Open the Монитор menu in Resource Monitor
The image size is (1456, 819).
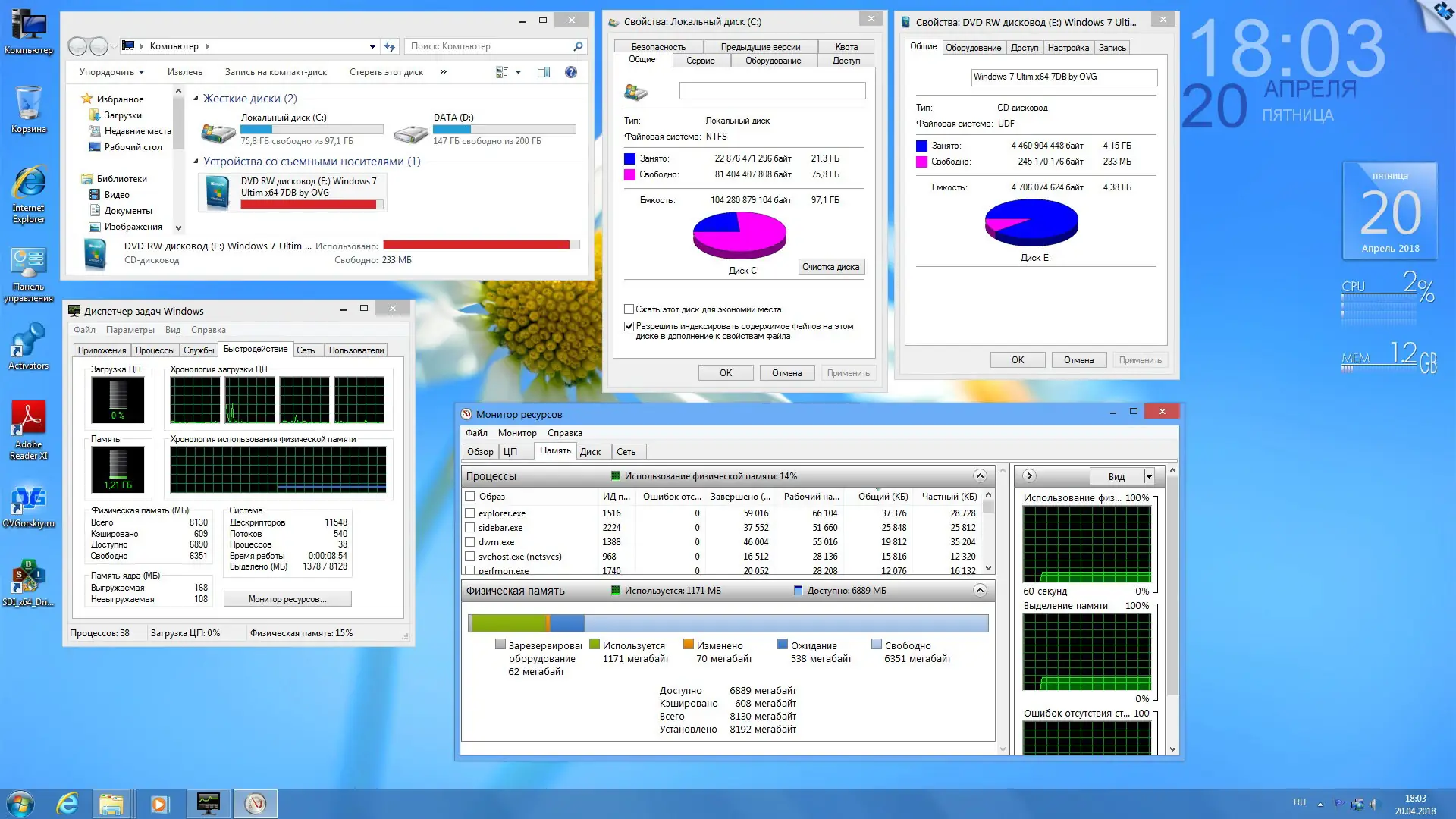pos(517,433)
